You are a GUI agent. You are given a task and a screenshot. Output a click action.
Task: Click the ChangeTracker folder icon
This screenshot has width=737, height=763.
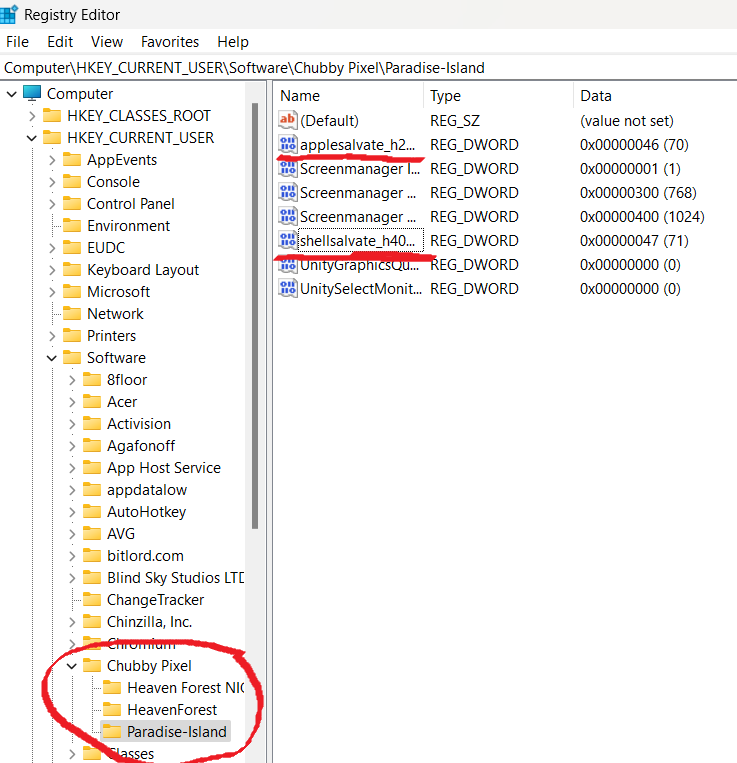point(92,599)
